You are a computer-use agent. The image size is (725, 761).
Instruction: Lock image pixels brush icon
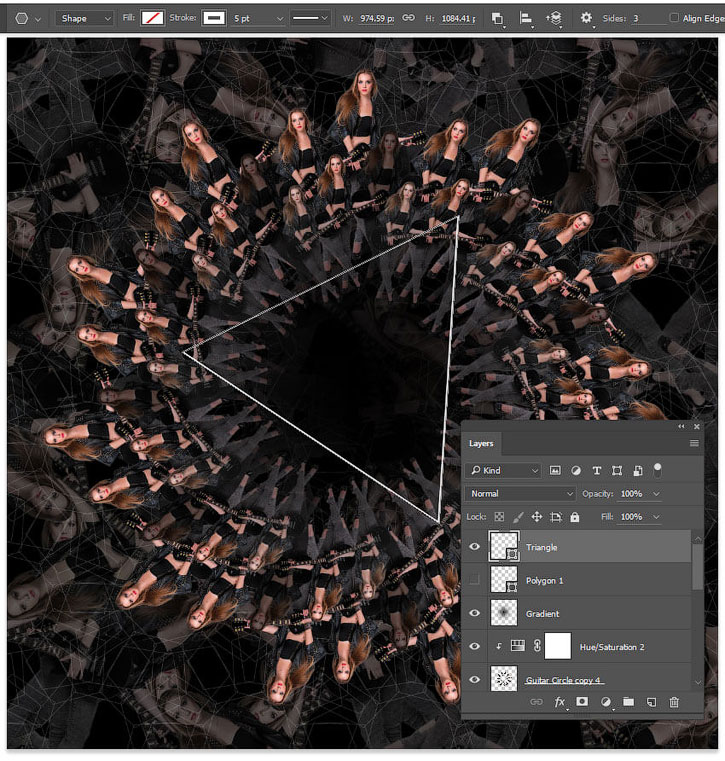(x=518, y=517)
